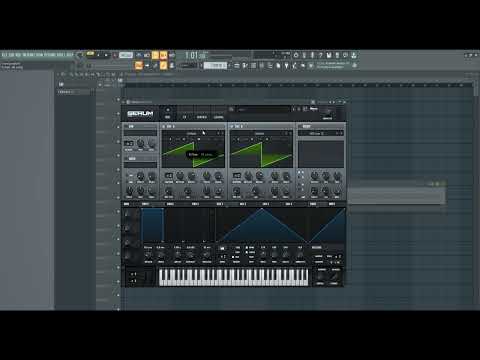Select next filter type with right arrow

(x=341, y=133)
